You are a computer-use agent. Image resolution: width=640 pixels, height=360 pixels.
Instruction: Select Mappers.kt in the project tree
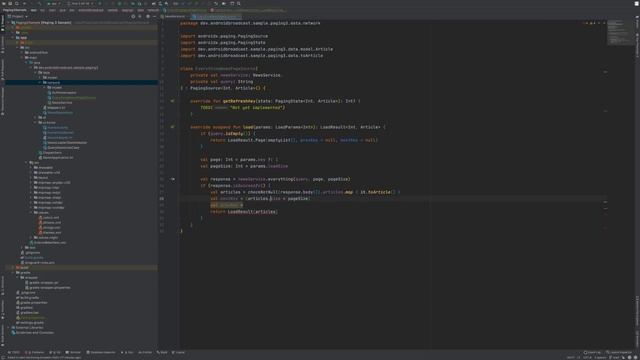(x=54, y=108)
